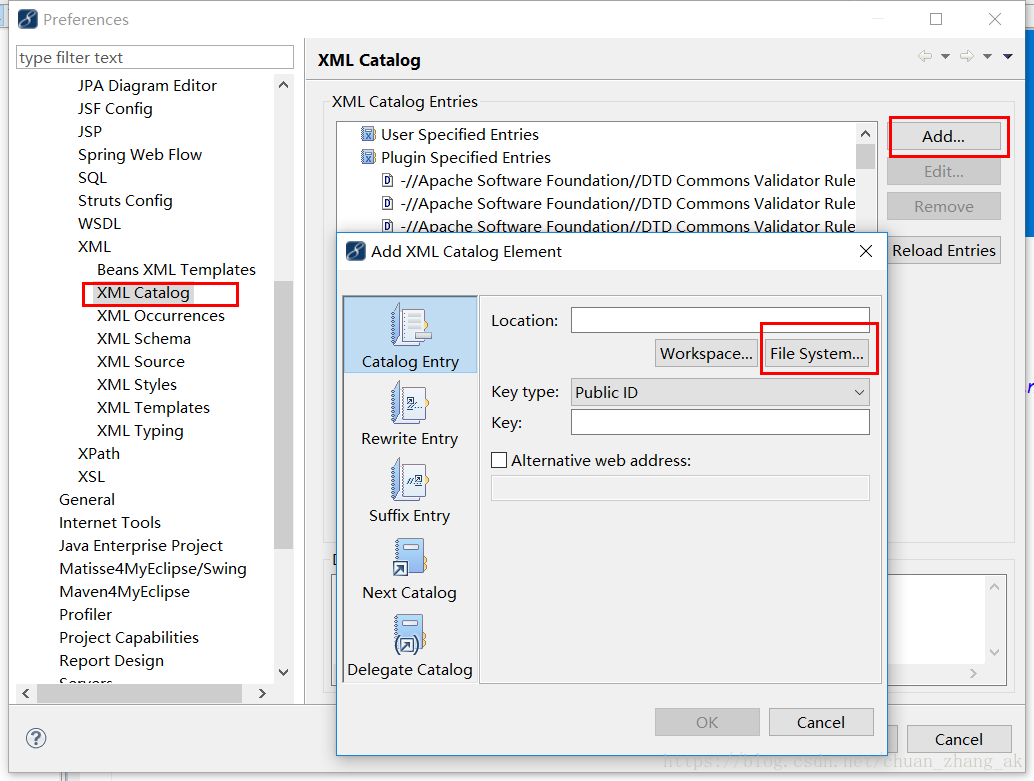This screenshot has width=1034, height=781.
Task: Select Plugin Specified Entries in the catalog list
Action: tap(466, 158)
